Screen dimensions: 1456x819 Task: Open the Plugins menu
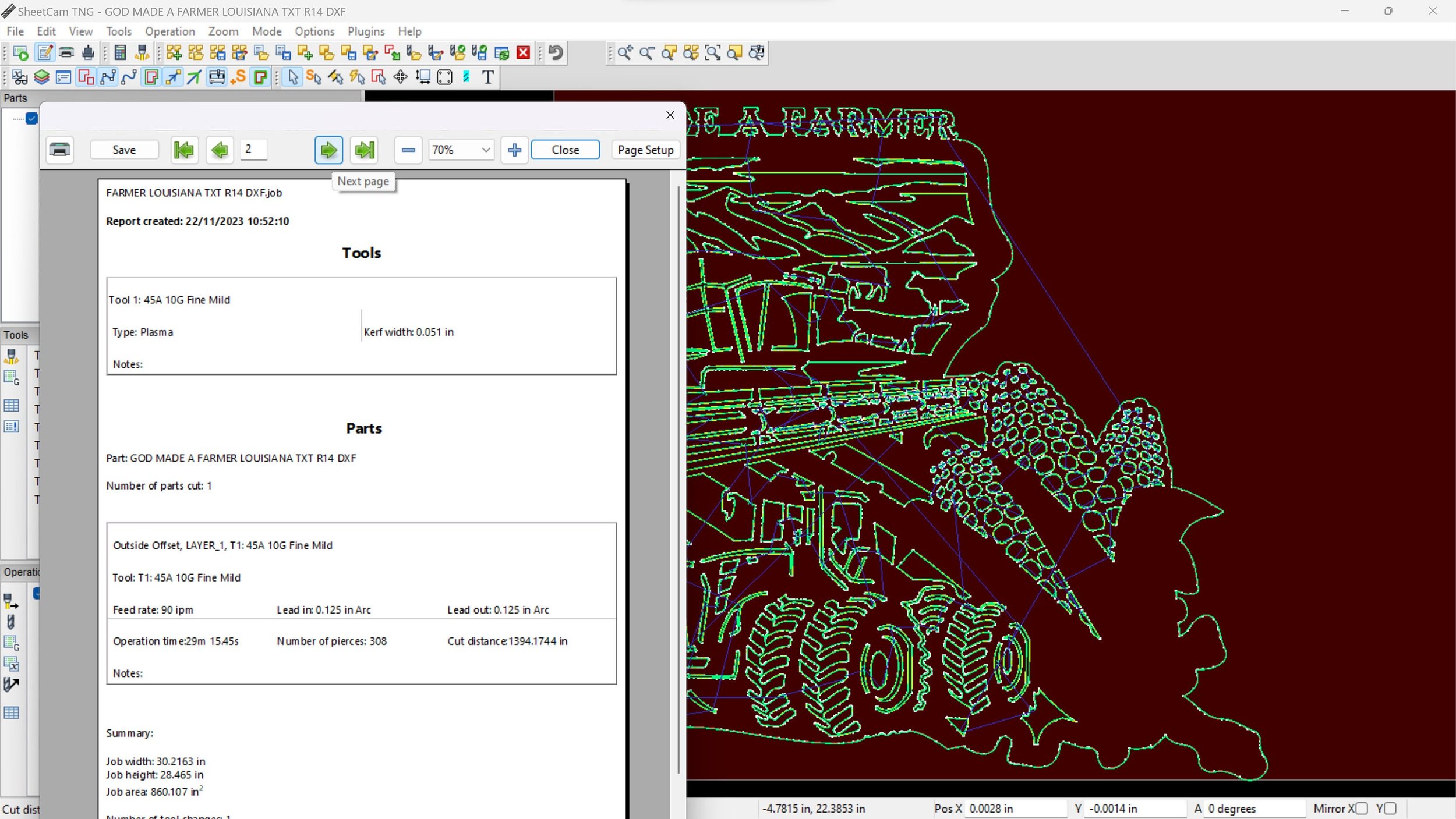pos(366,31)
